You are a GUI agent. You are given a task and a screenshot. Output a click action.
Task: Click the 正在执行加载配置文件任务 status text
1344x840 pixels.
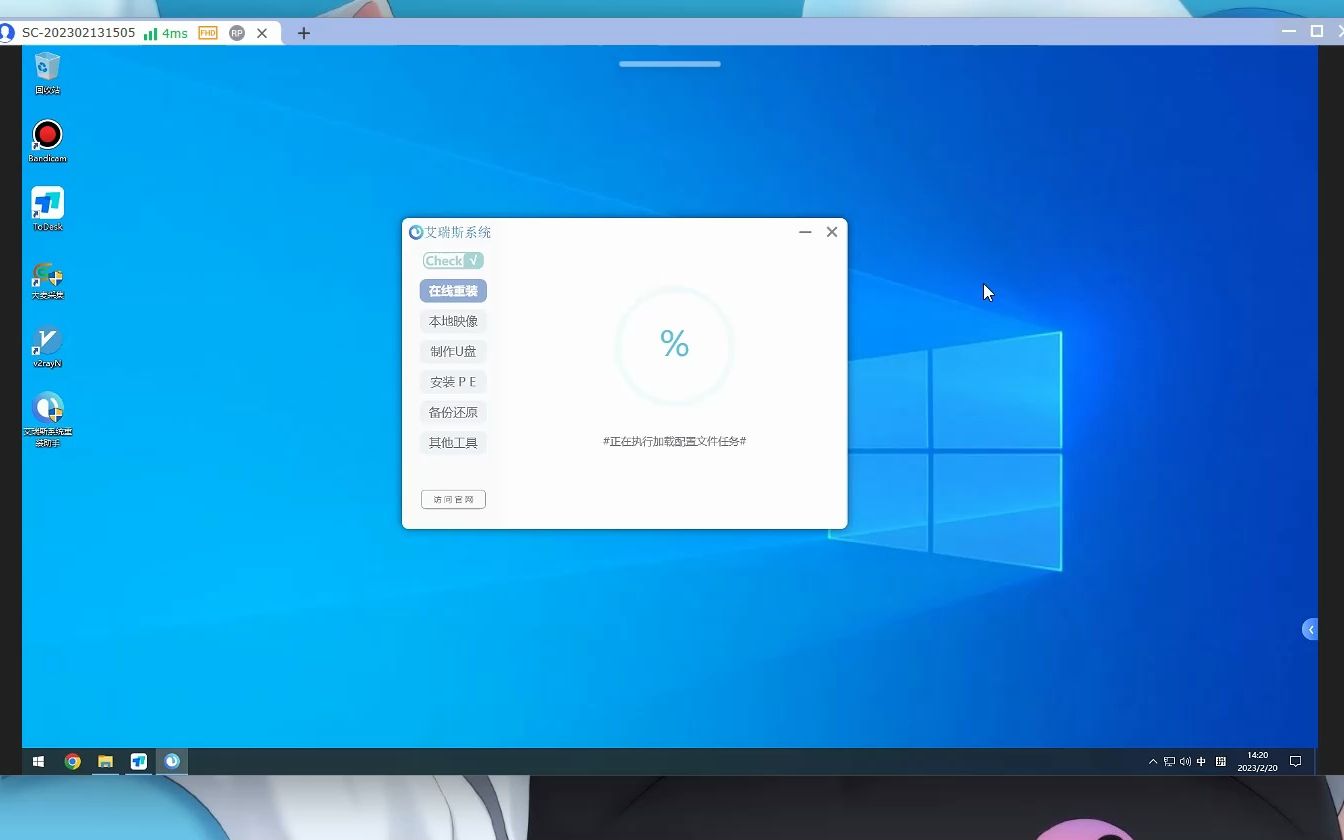(675, 441)
